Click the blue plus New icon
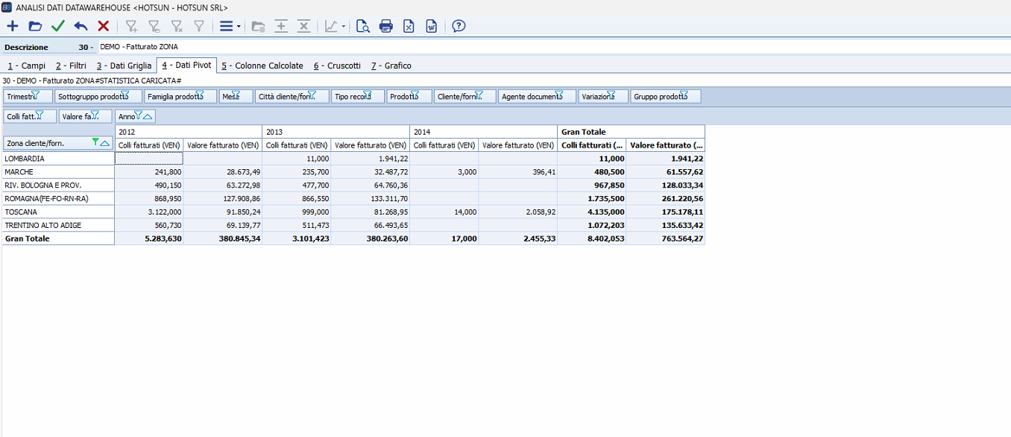The height and width of the screenshot is (437, 1011). [x=13, y=26]
